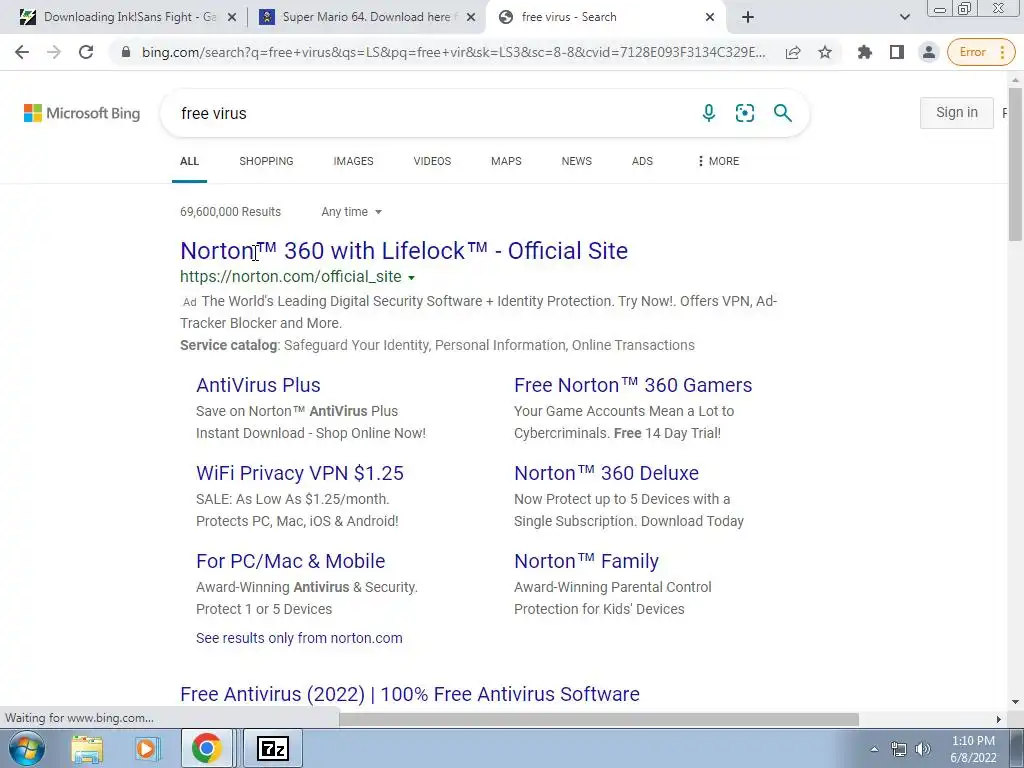Screen dimensions: 1024x768
Task: Click the horizontal scrollbar thumb
Action: click(599, 719)
